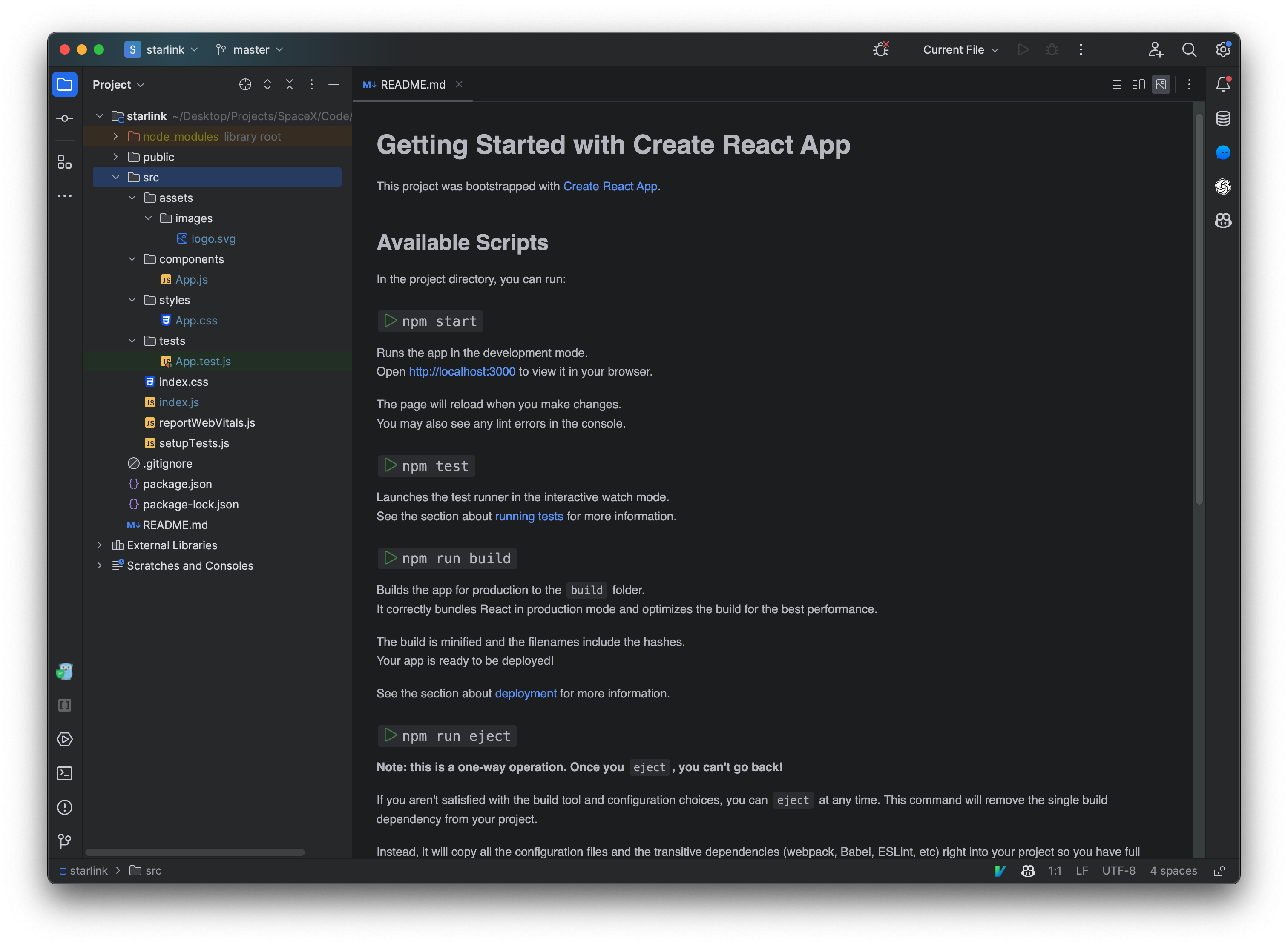Screen dimensions: 1288x947
Task: Open the Structure tool window
Action: 64,162
